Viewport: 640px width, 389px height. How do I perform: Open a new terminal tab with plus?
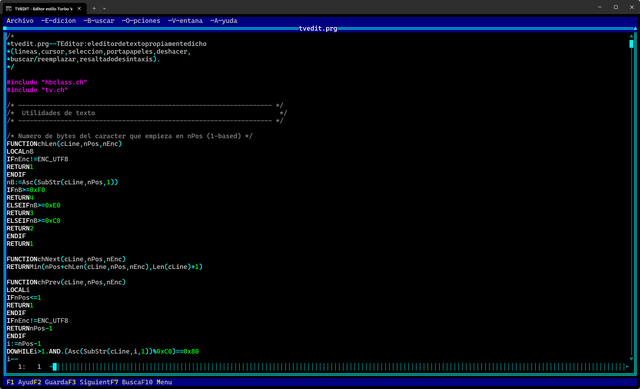pyautogui.click(x=94, y=8)
